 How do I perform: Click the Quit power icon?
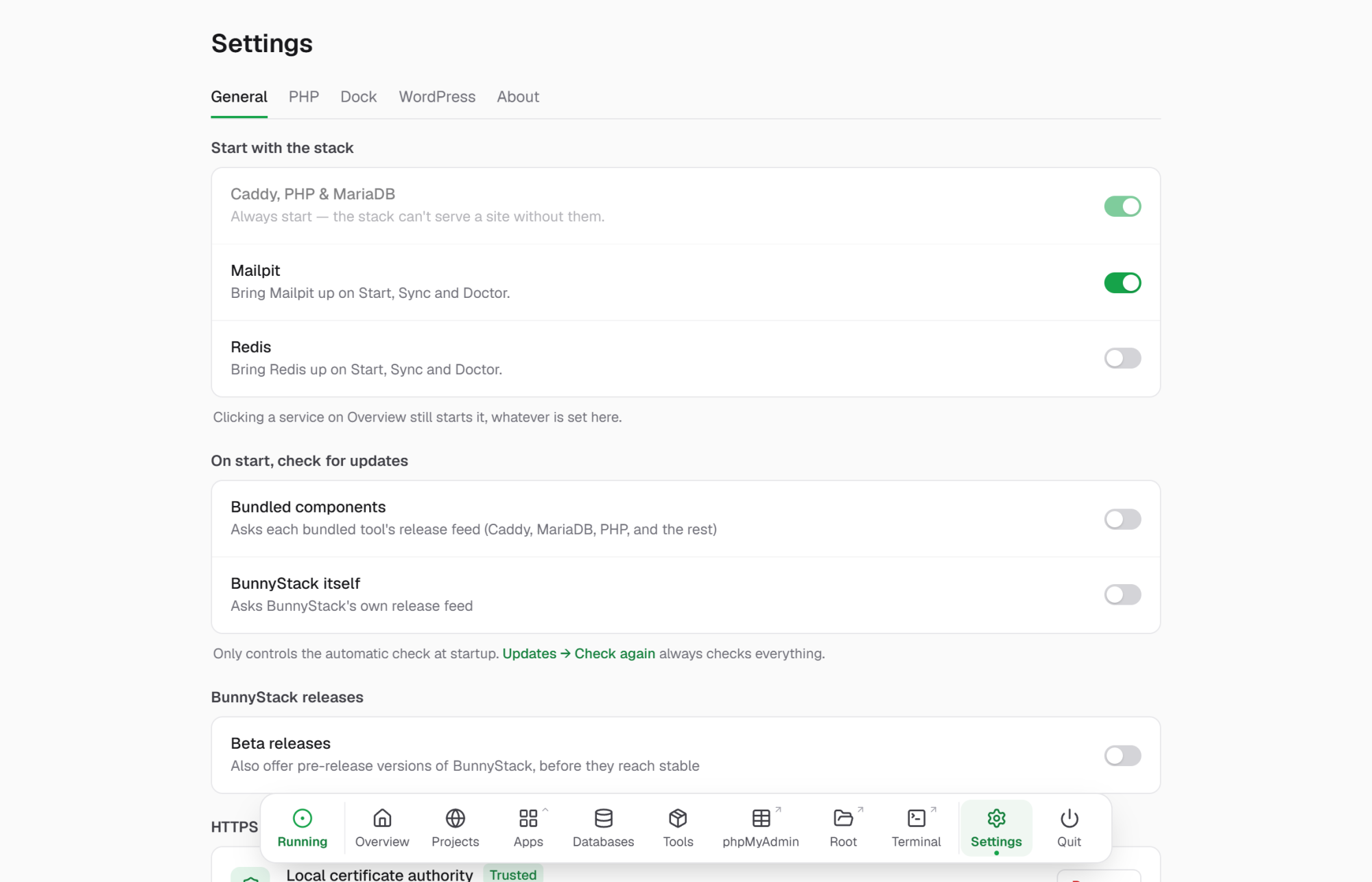pyautogui.click(x=1069, y=818)
